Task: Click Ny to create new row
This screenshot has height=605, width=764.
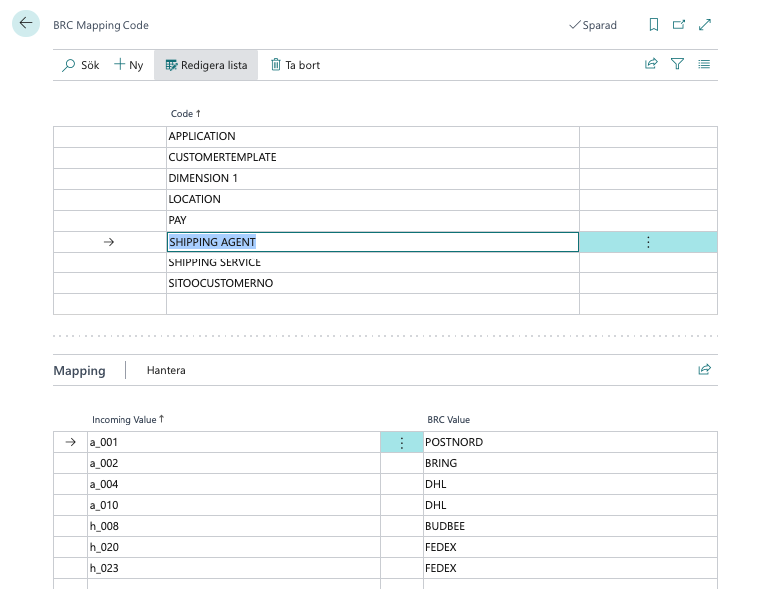Action: tap(129, 65)
